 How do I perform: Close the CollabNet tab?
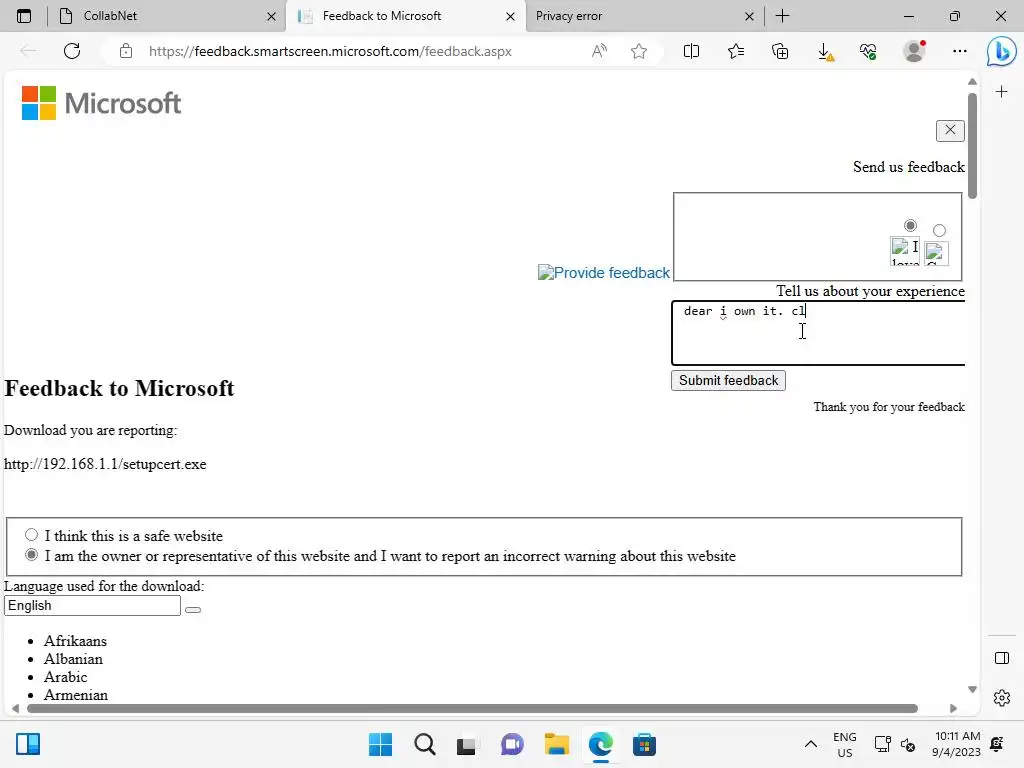(x=272, y=16)
